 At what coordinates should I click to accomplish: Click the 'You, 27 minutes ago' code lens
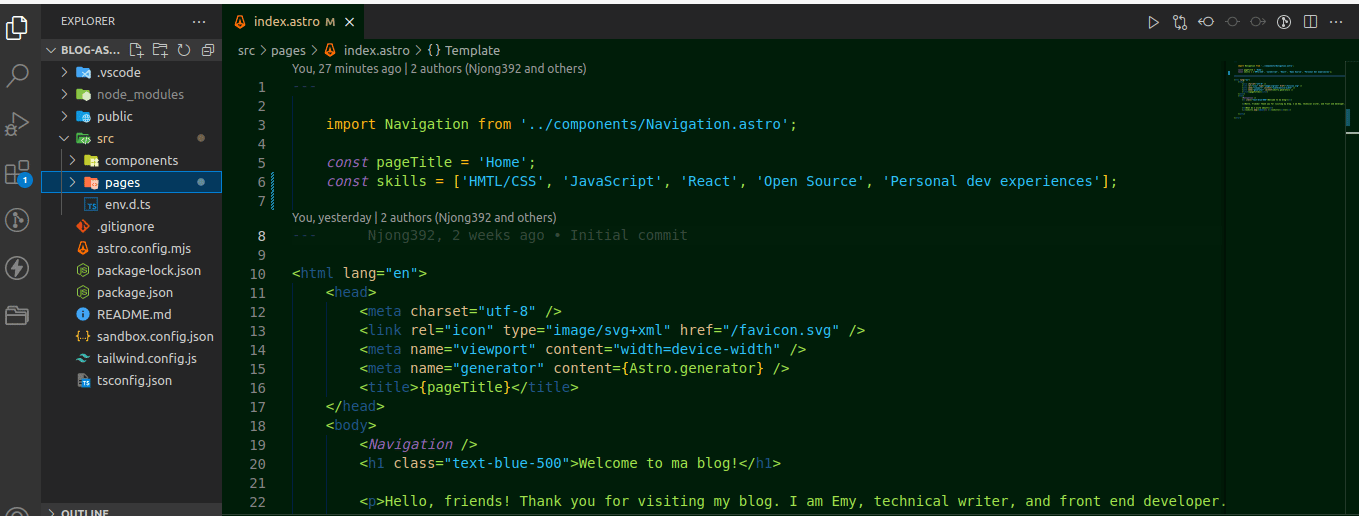coord(439,69)
